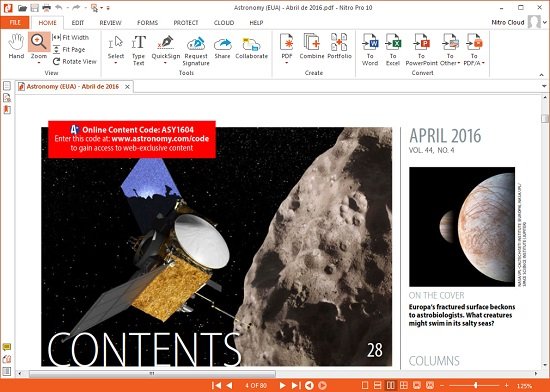The height and width of the screenshot is (392, 550).
Task: Click Fit Page option
Action: tap(69, 49)
